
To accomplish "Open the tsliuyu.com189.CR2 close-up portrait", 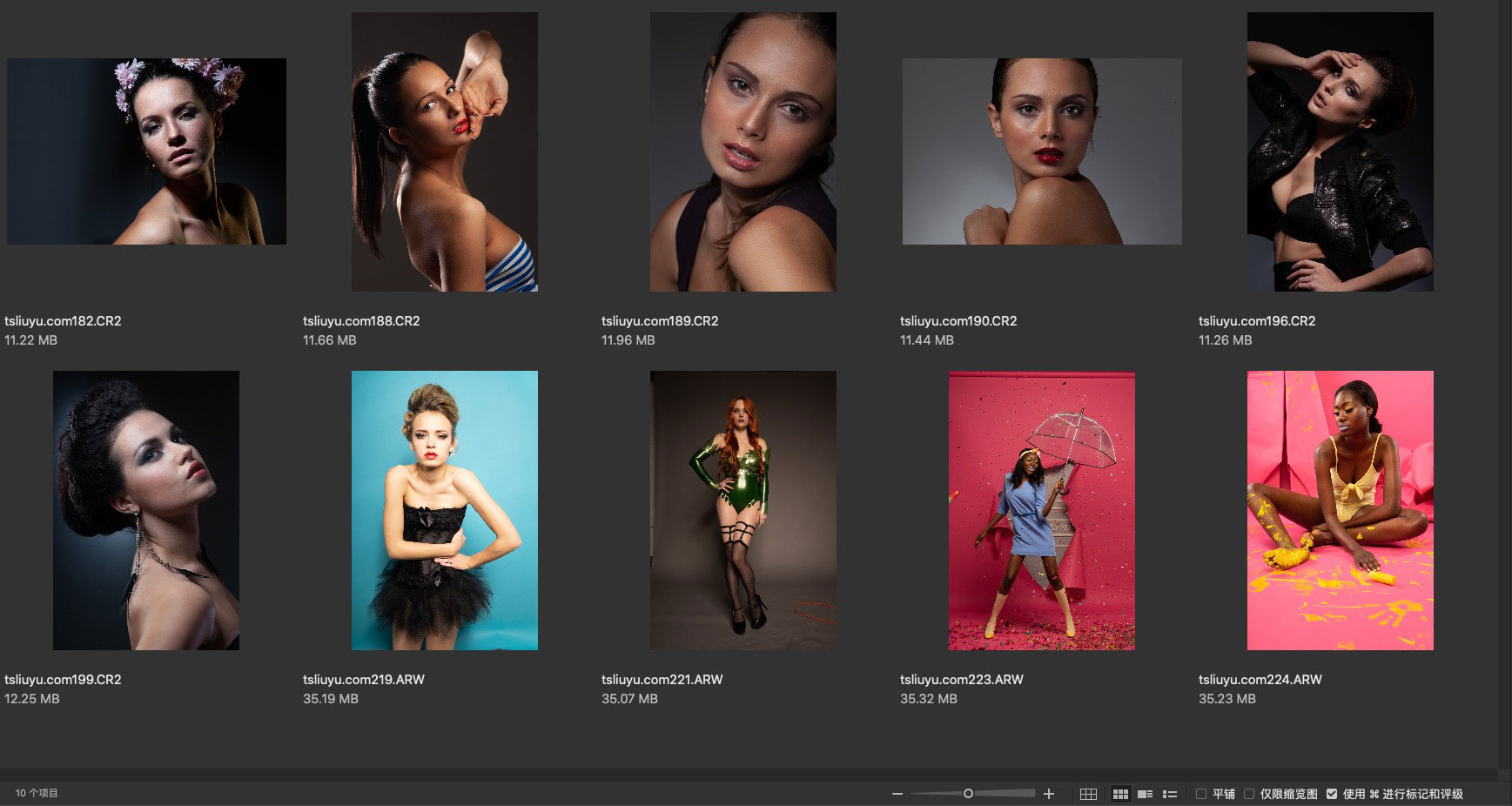I will (743, 151).
